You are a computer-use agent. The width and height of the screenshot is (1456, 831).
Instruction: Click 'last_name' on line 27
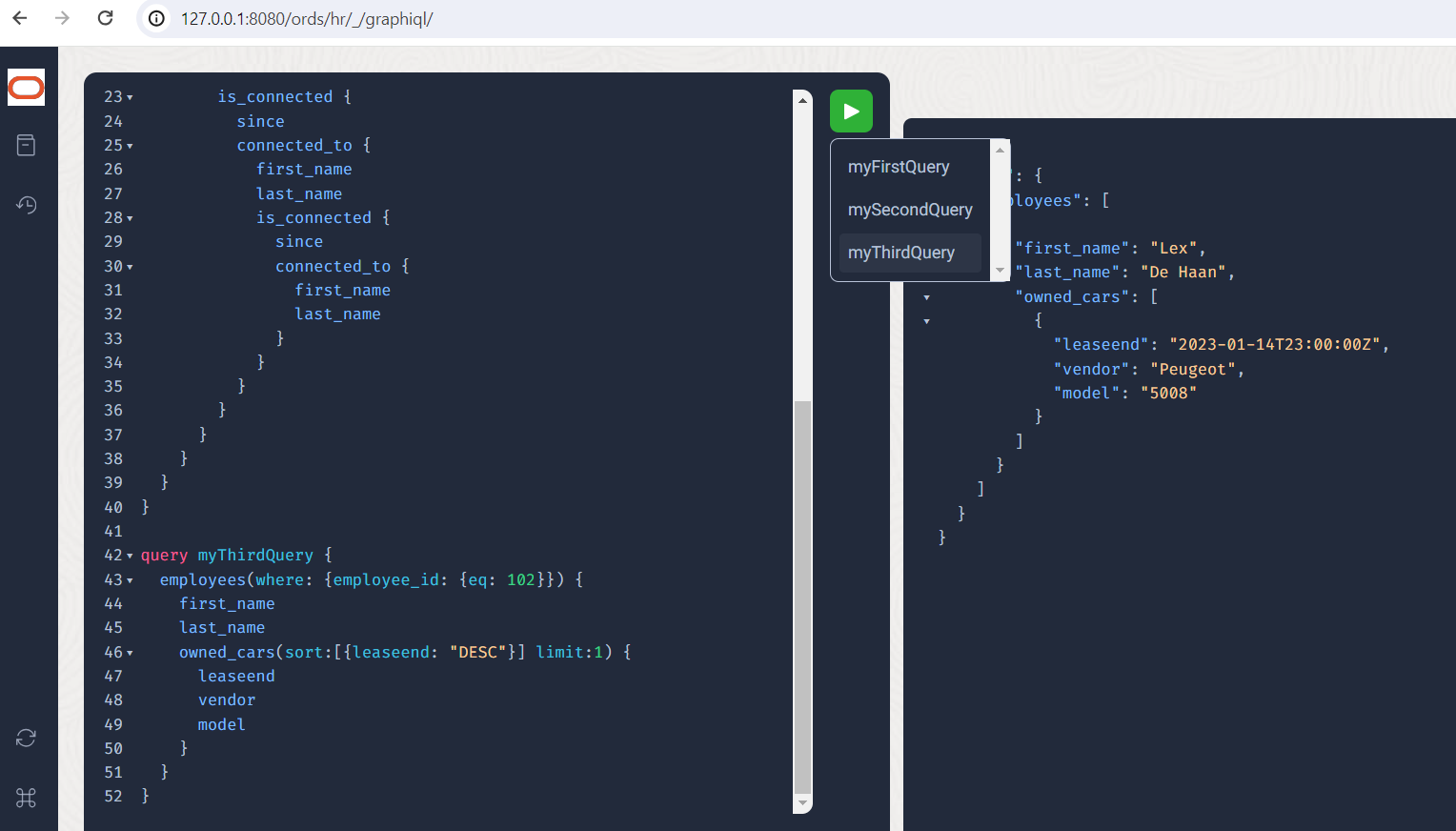[299, 193]
